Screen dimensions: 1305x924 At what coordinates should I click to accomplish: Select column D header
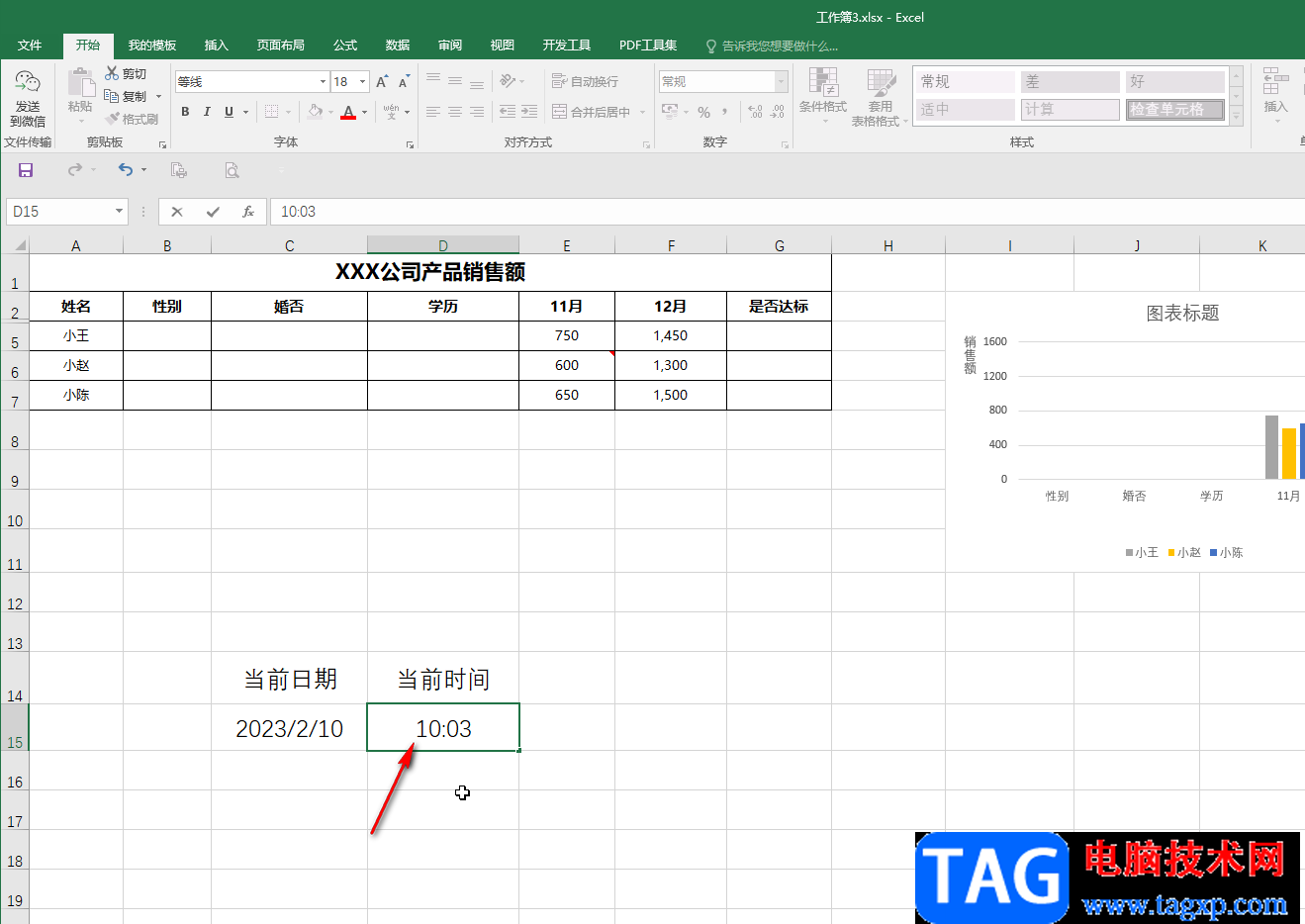pyautogui.click(x=442, y=245)
